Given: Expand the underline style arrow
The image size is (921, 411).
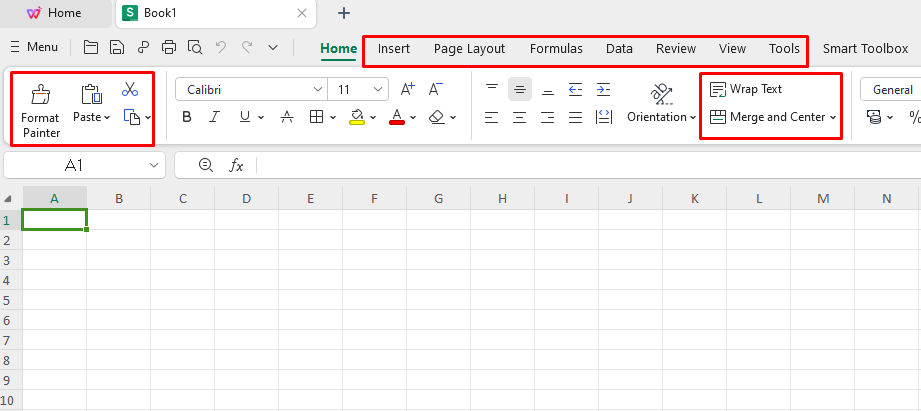Looking at the screenshot, I should (260, 117).
